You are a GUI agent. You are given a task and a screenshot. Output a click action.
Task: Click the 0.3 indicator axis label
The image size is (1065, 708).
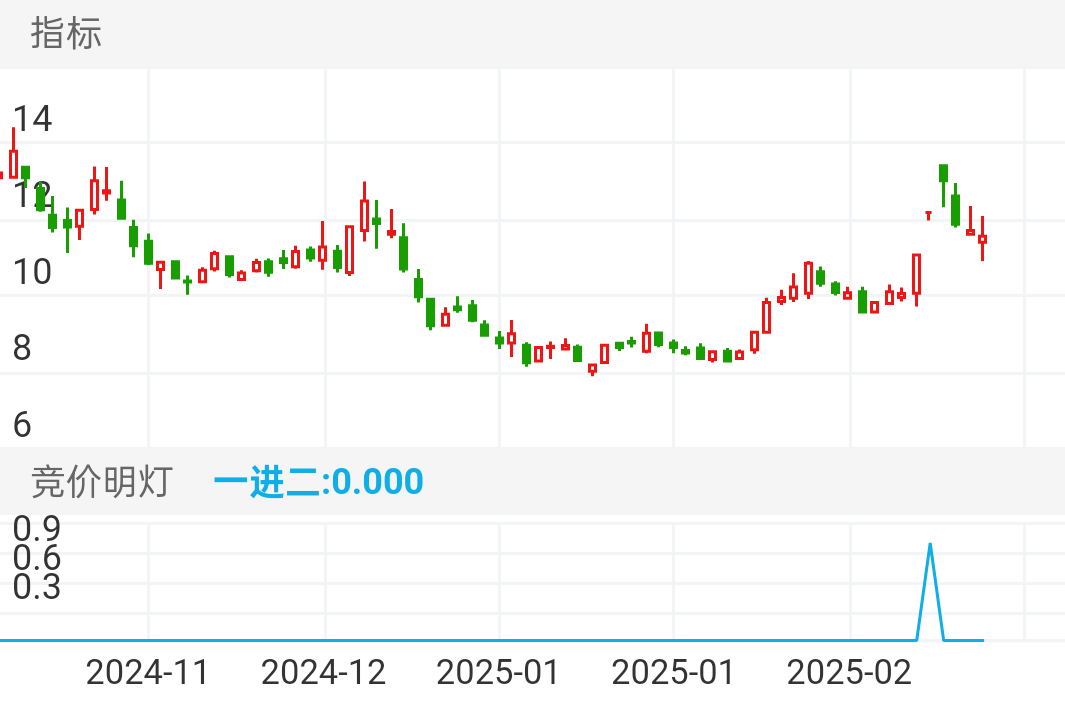pyautogui.click(x=37, y=586)
